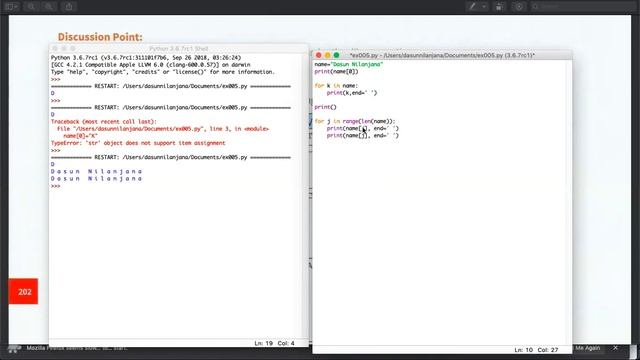
Task: Select the markup pen highlight tool
Action: pyautogui.click(x=472, y=7)
